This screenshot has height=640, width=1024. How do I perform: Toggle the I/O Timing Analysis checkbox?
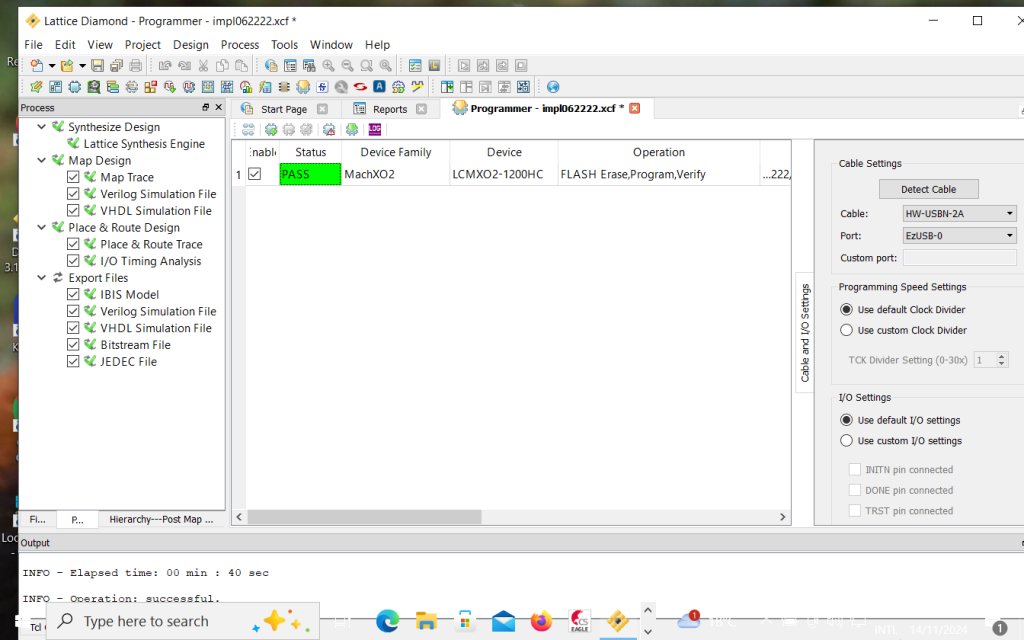[x=73, y=261]
